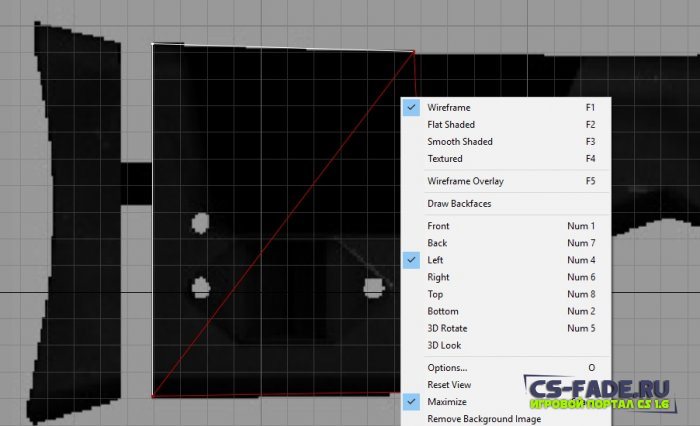The width and height of the screenshot is (700, 426).
Task: Click Remove Background Image
Action: (x=506, y=418)
